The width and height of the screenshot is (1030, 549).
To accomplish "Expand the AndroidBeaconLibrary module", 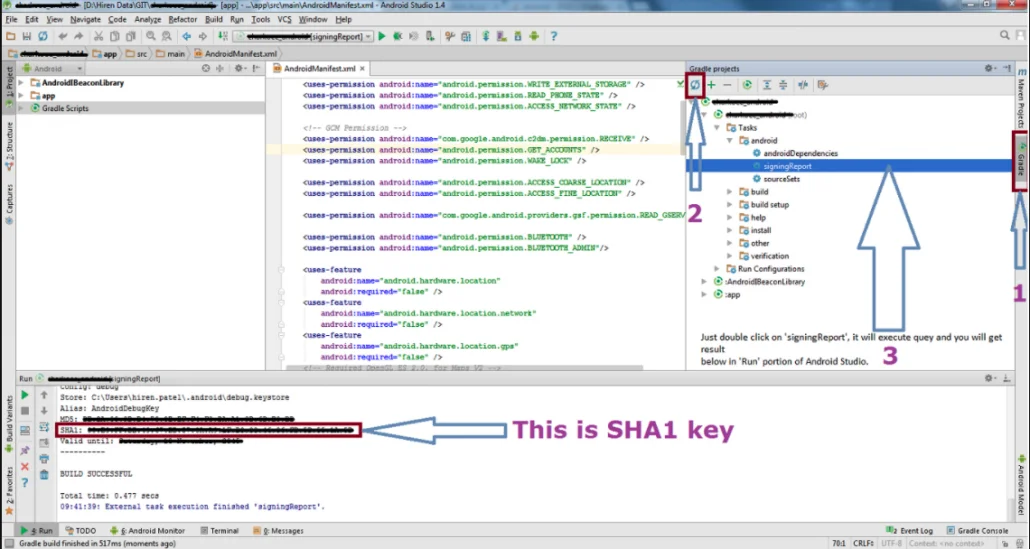I will point(21,83).
